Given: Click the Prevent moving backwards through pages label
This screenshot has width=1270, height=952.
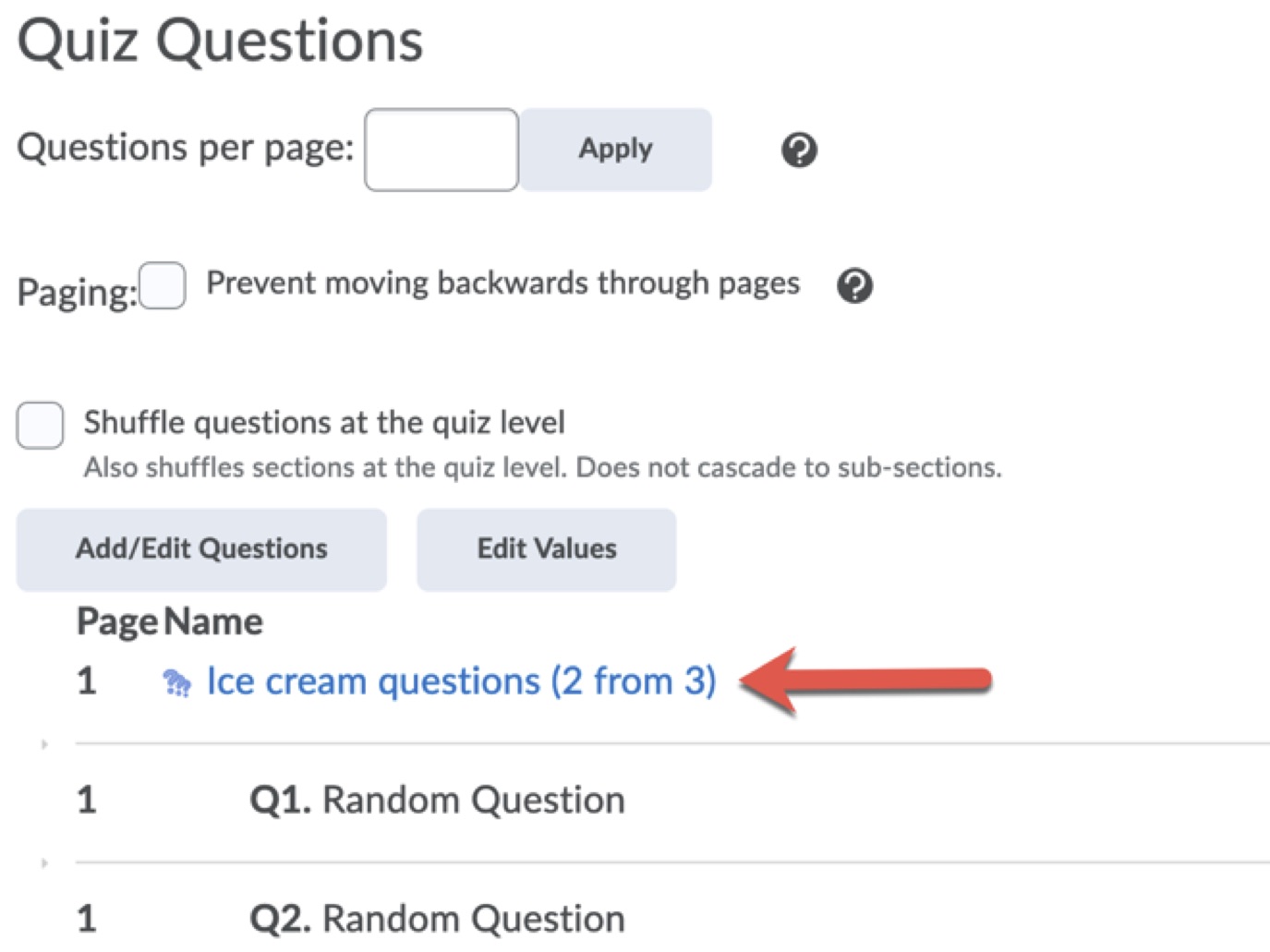Looking at the screenshot, I should (502, 283).
